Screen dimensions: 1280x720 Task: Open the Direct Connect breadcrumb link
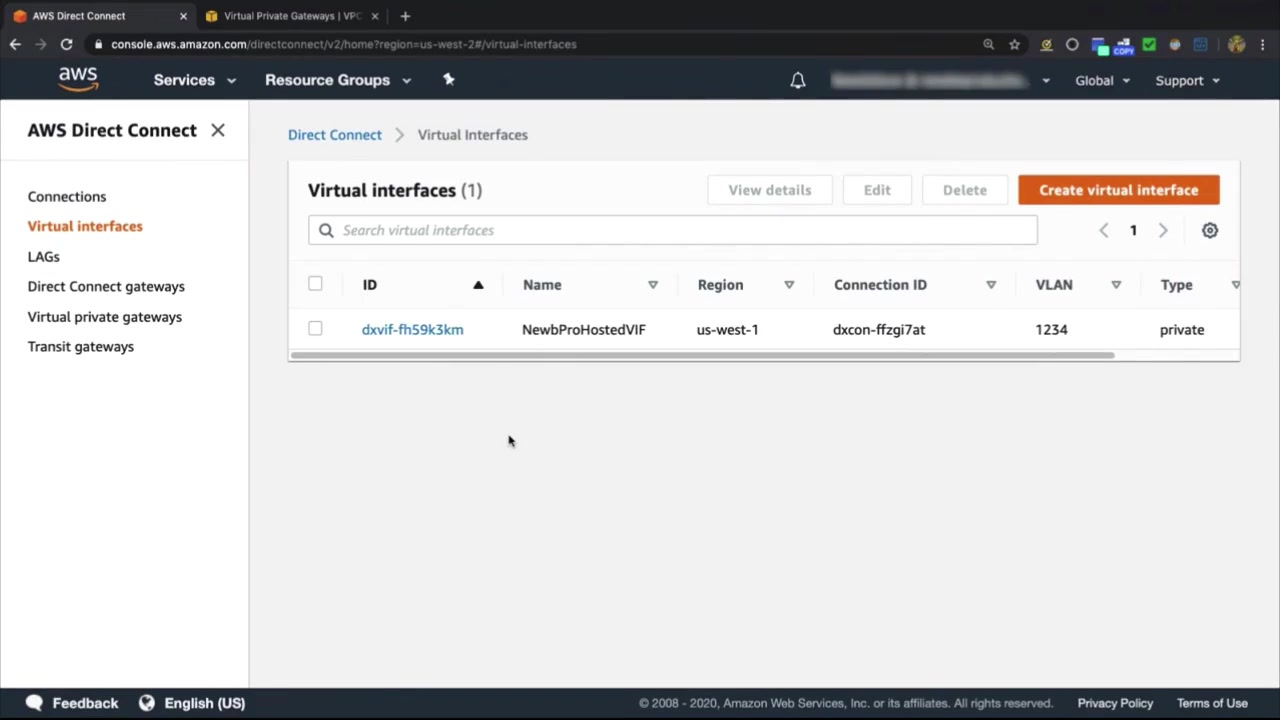[335, 135]
